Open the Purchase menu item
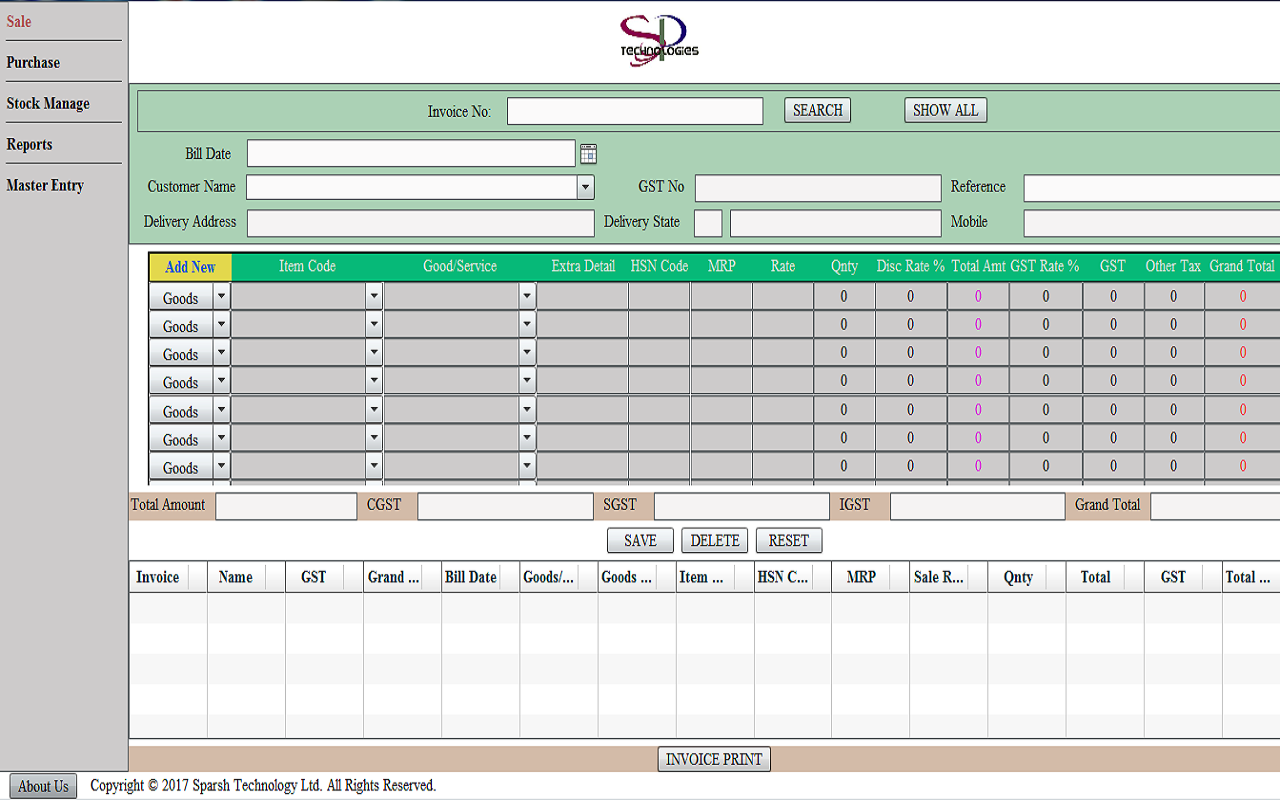The image size is (1280, 800). point(33,62)
